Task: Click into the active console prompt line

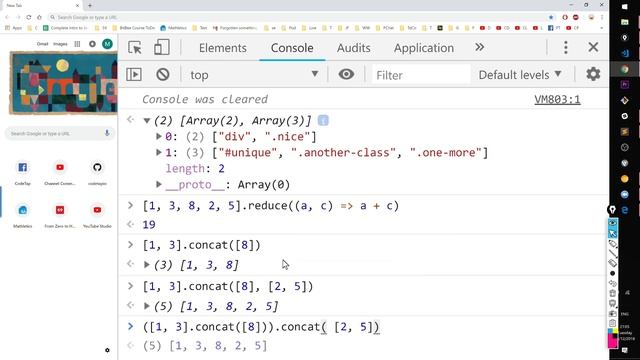Action: pyautogui.click(x=261, y=327)
